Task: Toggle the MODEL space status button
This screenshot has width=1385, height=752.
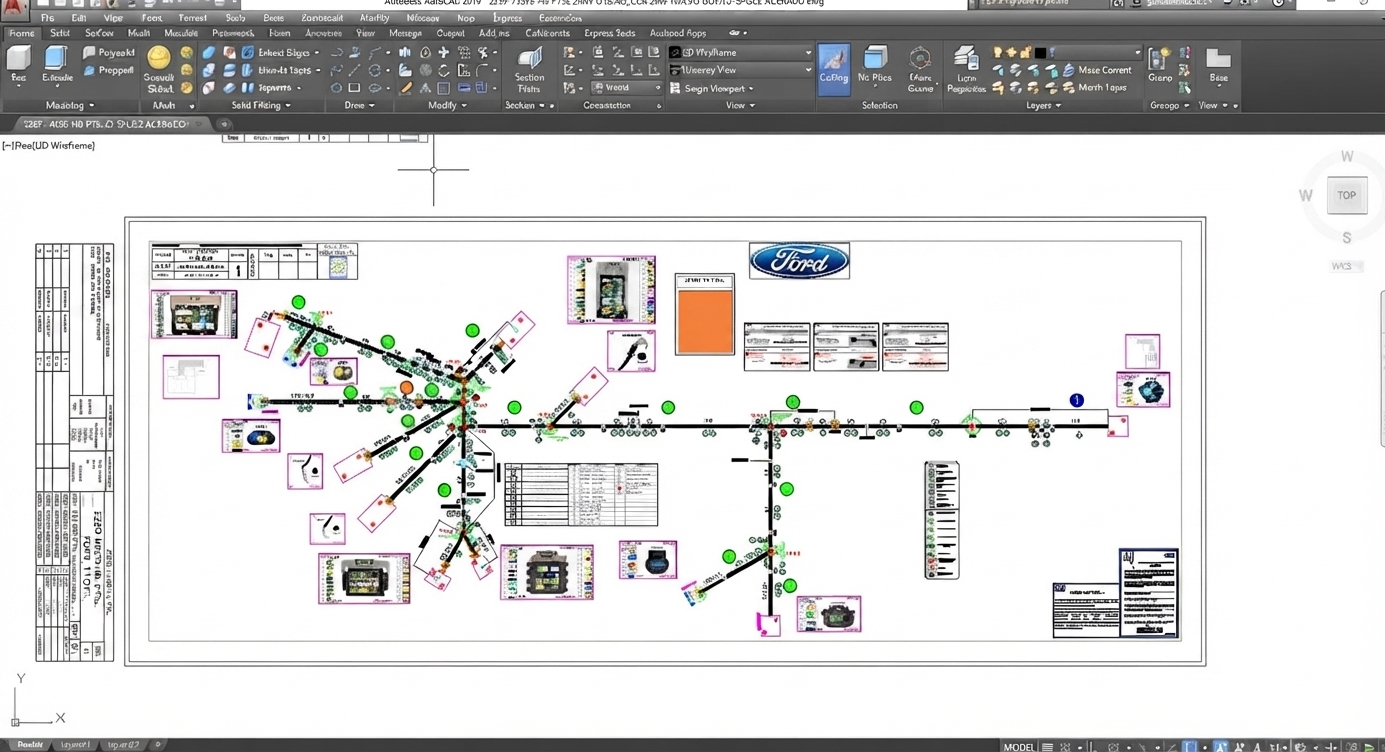Action: [1018, 746]
